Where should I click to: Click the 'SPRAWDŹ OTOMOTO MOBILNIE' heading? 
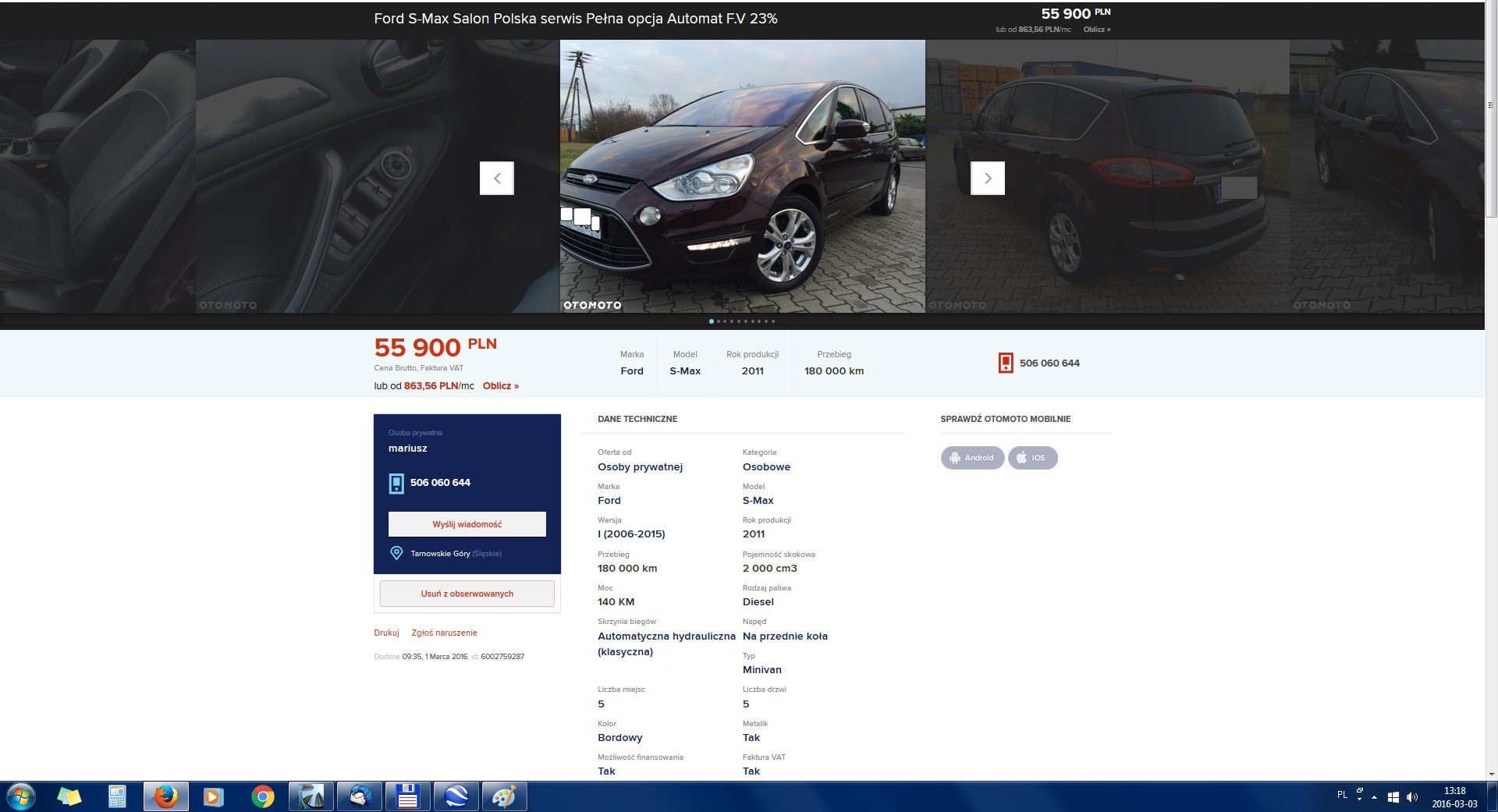click(1006, 419)
